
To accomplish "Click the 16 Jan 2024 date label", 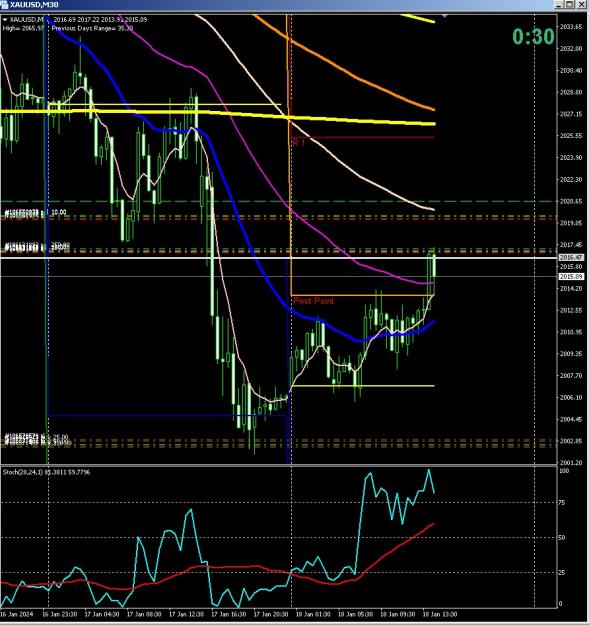I will coord(17,614).
